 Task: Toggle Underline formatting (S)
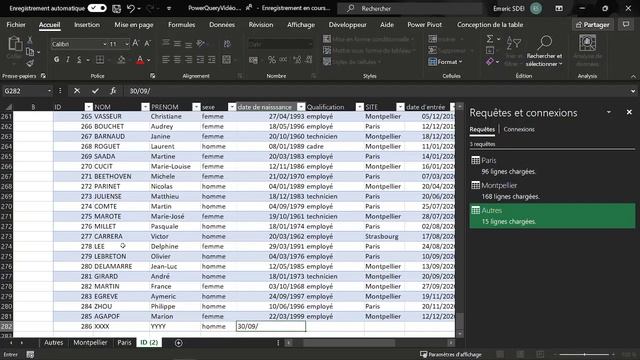click(79, 60)
